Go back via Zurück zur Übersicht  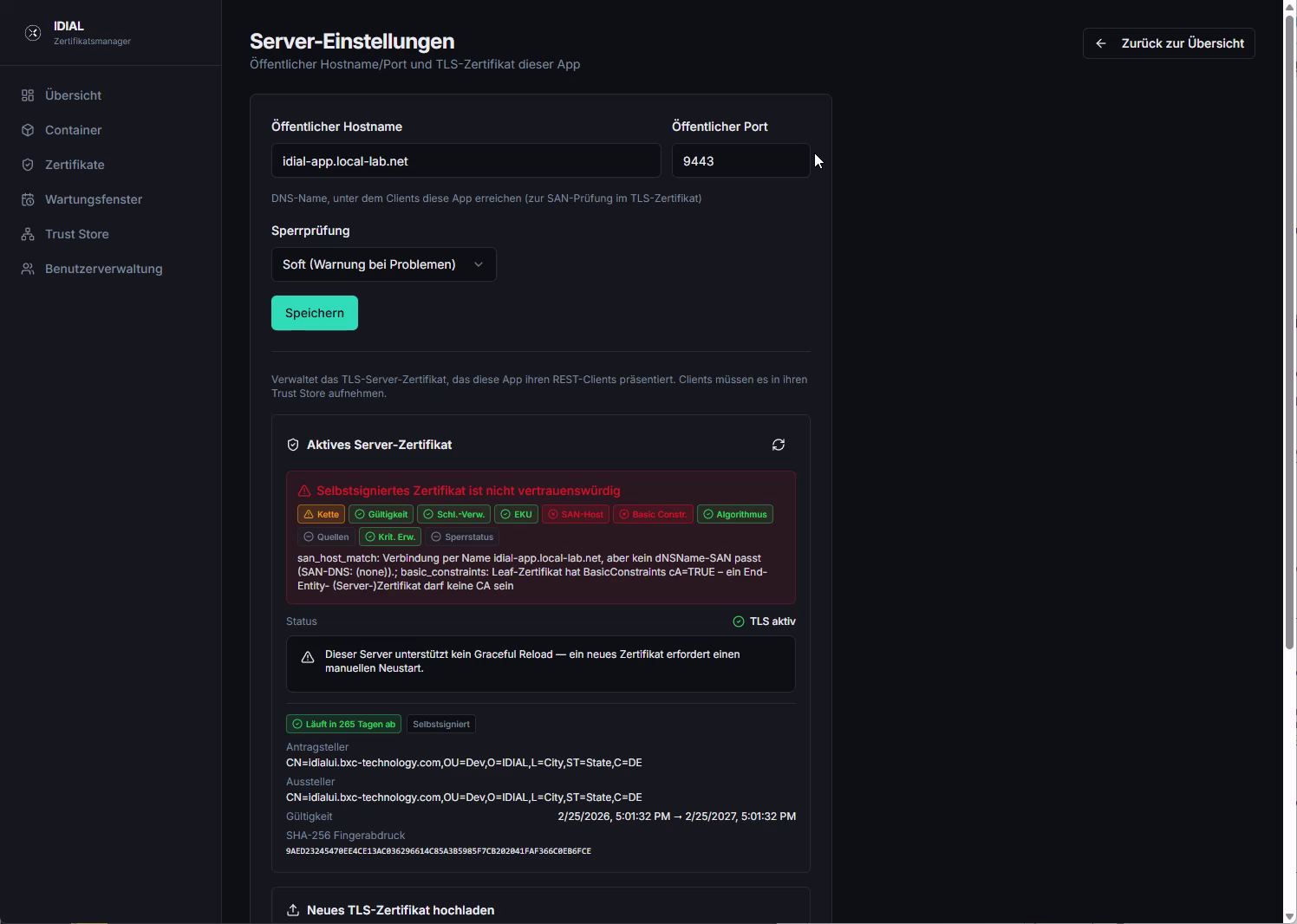coord(1169,43)
